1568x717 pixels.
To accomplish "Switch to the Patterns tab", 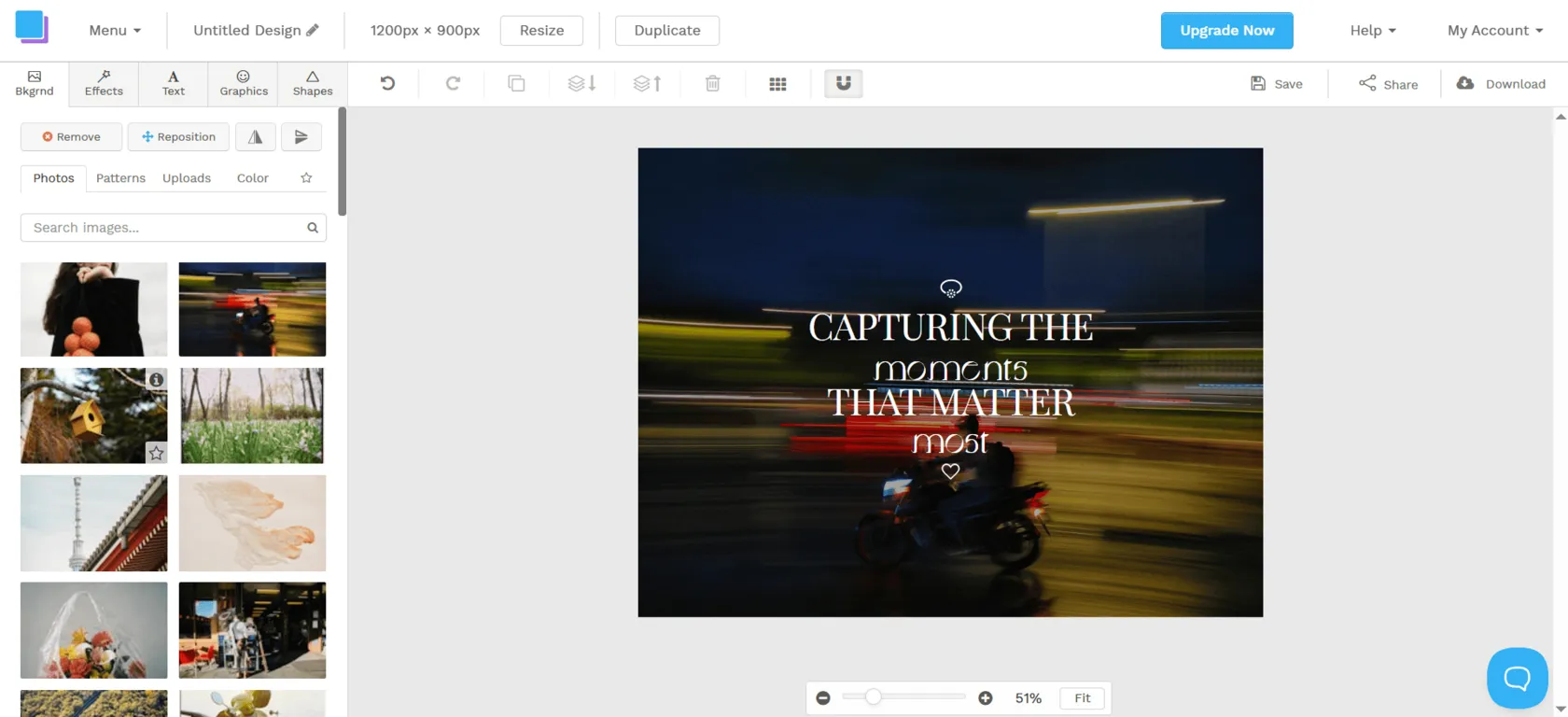I will coord(120,178).
